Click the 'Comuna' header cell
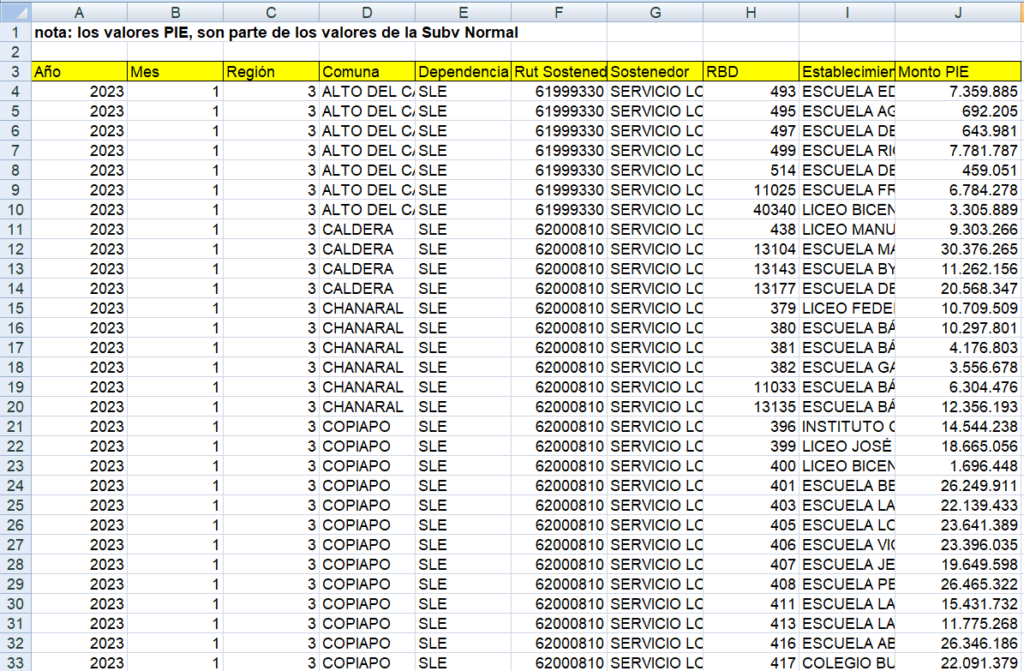This screenshot has height=671, width=1024. tap(367, 72)
